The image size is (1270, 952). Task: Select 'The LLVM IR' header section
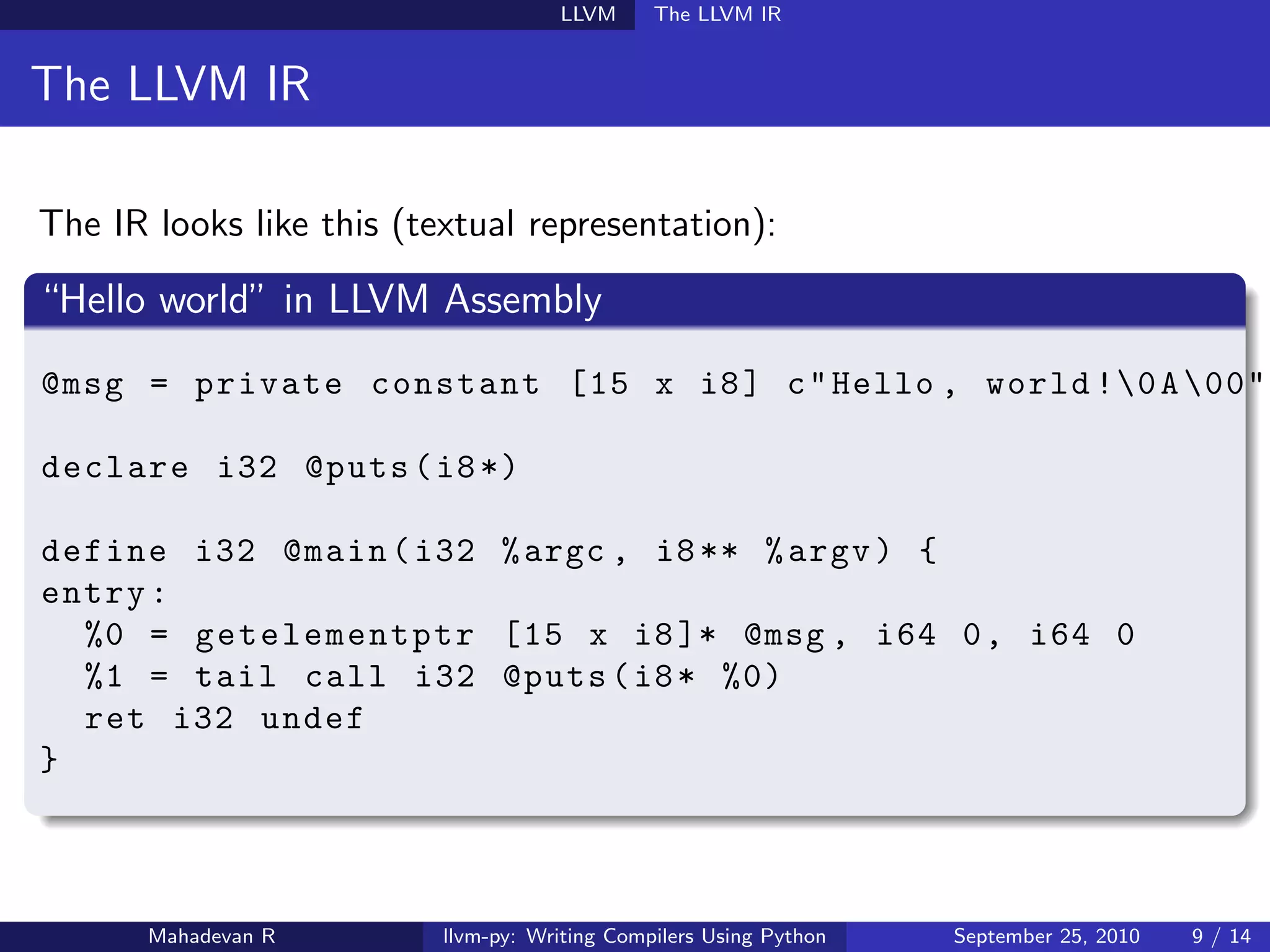pyautogui.click(x=717, y=14)
